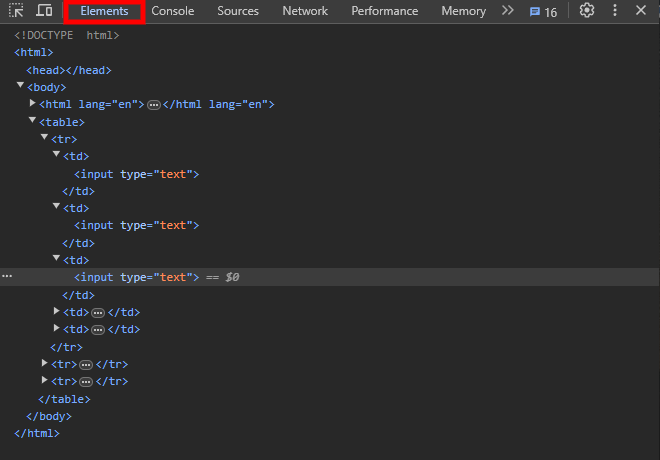The image size is (660, 460).
Task: Activate the inspect element picker icon
Action: [17, 11]
